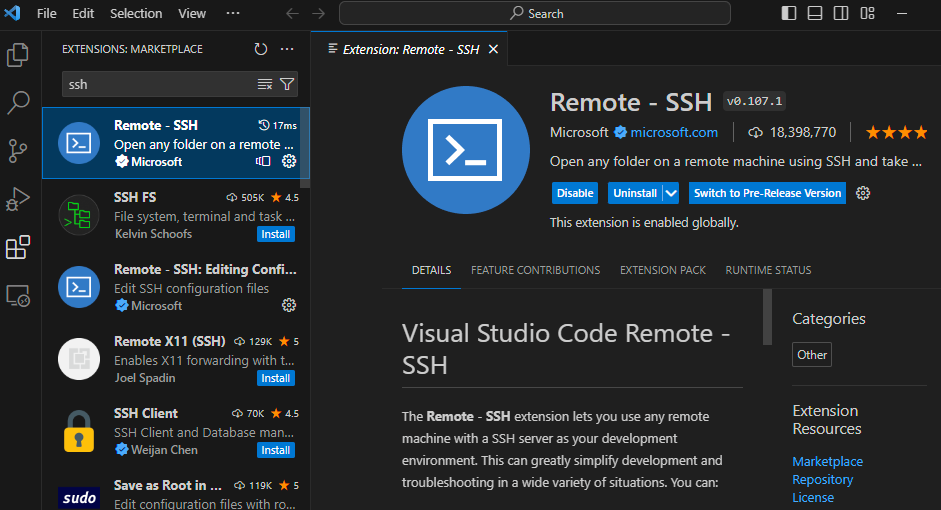Install the SSH Client extension

275,450
